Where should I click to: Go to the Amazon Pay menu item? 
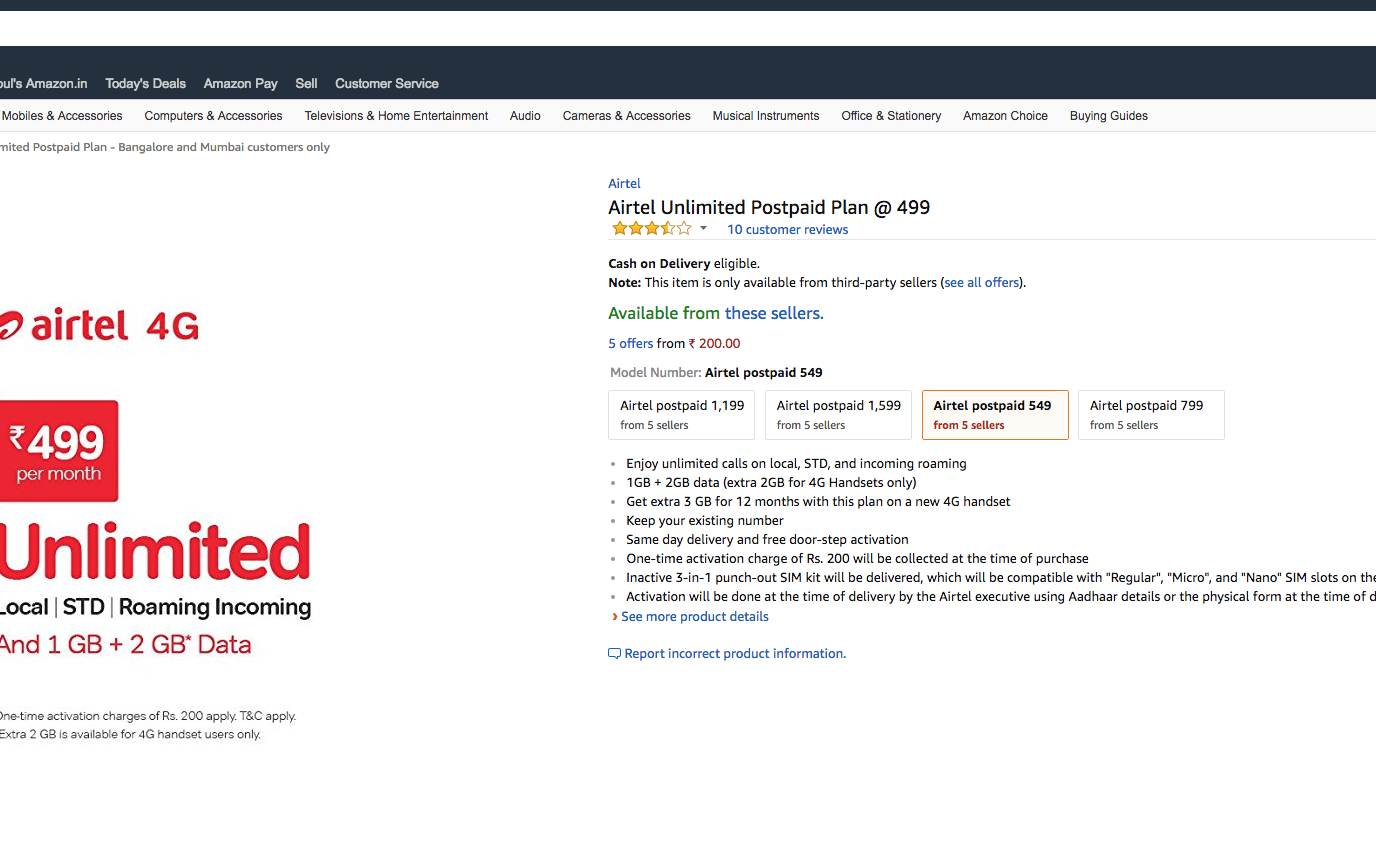click(240, 84)
